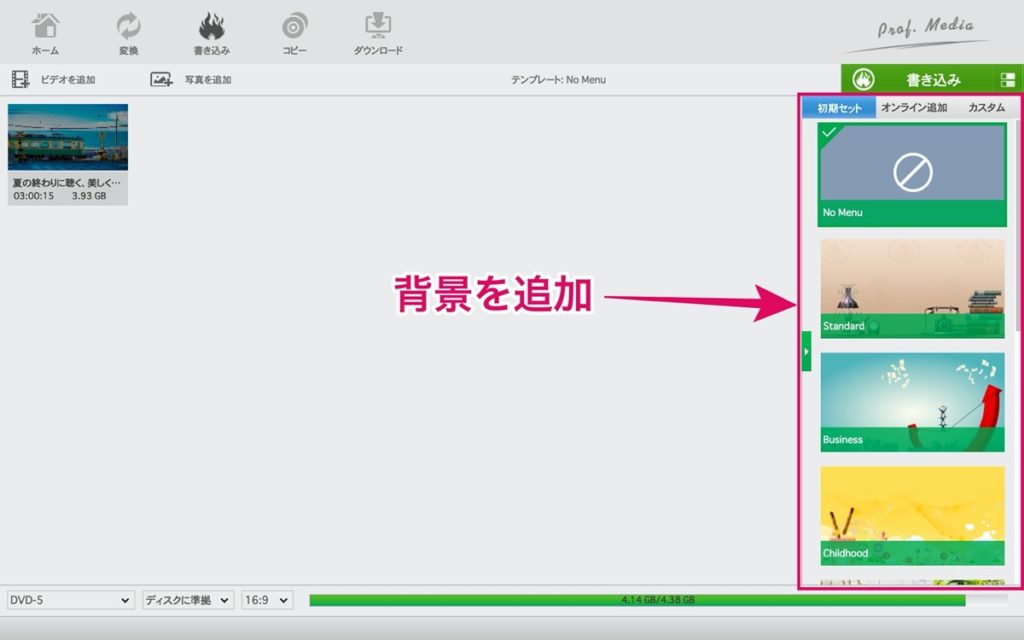Open the 16:9 aspect ratio dropdown
Viewport: 1024px width, 640px height.
click(267, 600)
